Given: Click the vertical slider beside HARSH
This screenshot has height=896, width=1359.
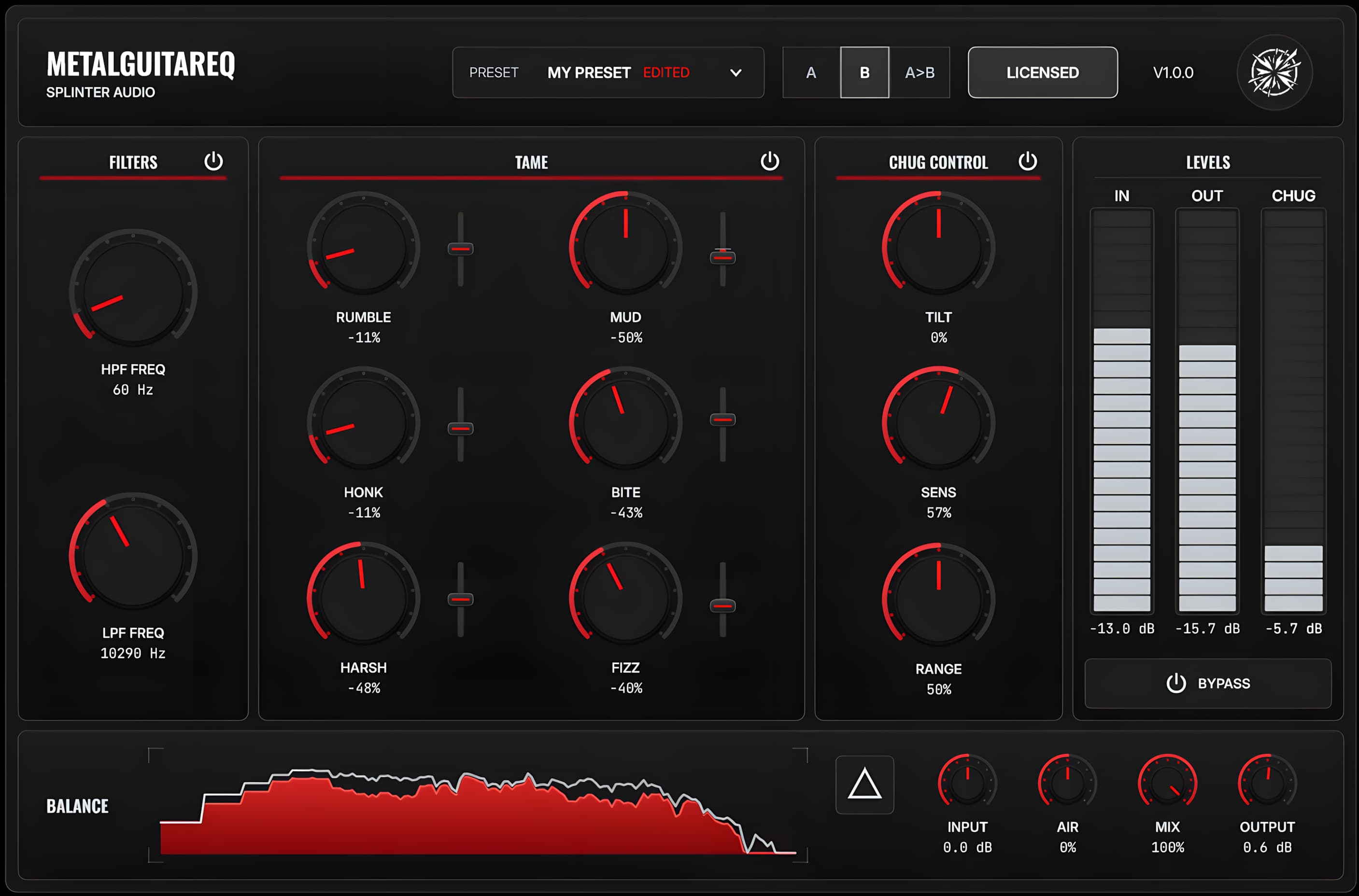Looking at the screenshot, I should tap(461, 600).
